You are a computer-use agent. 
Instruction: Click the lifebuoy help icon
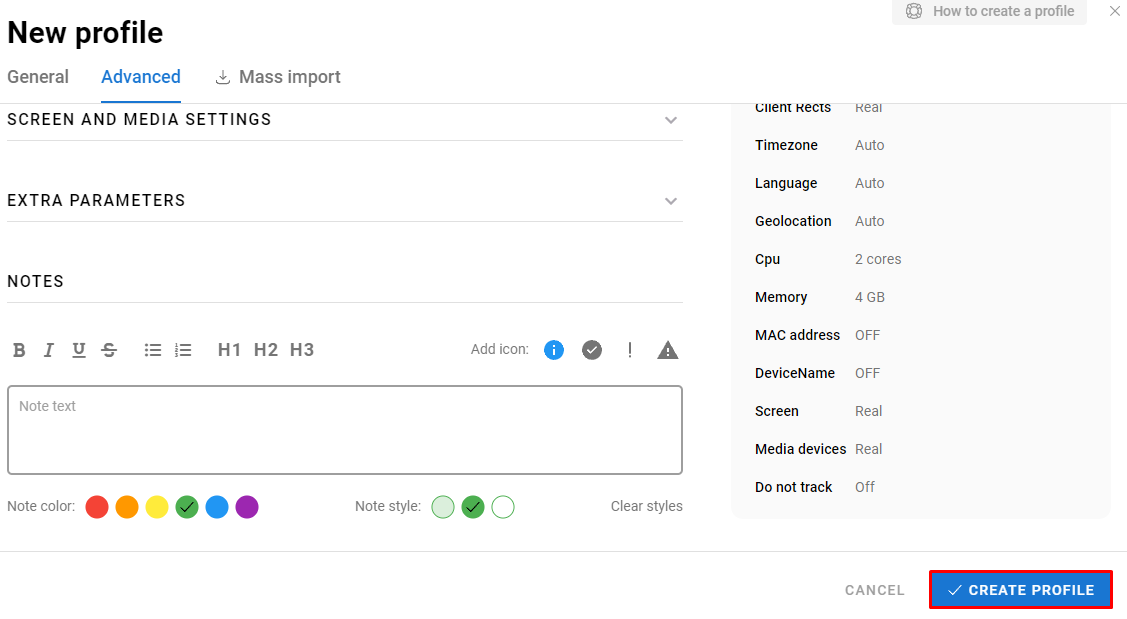(x=914, y=12)
